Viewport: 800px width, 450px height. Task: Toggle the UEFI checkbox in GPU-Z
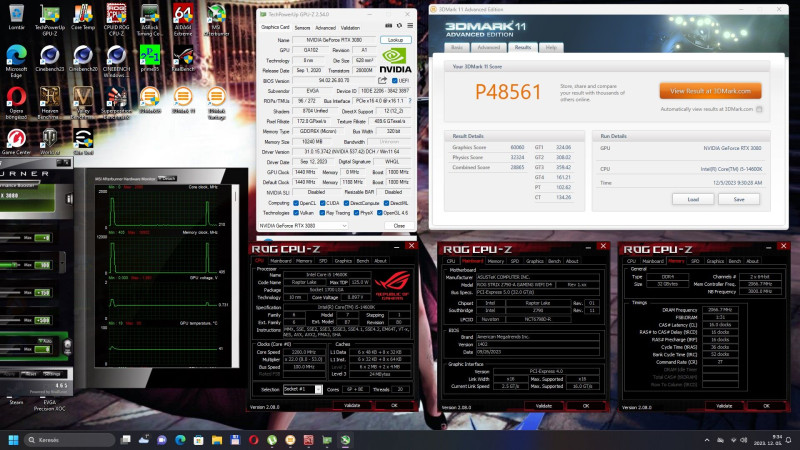pos(394,81)
